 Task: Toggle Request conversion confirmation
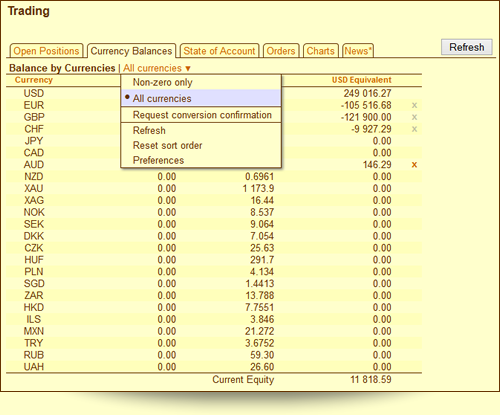pos(201,115)
